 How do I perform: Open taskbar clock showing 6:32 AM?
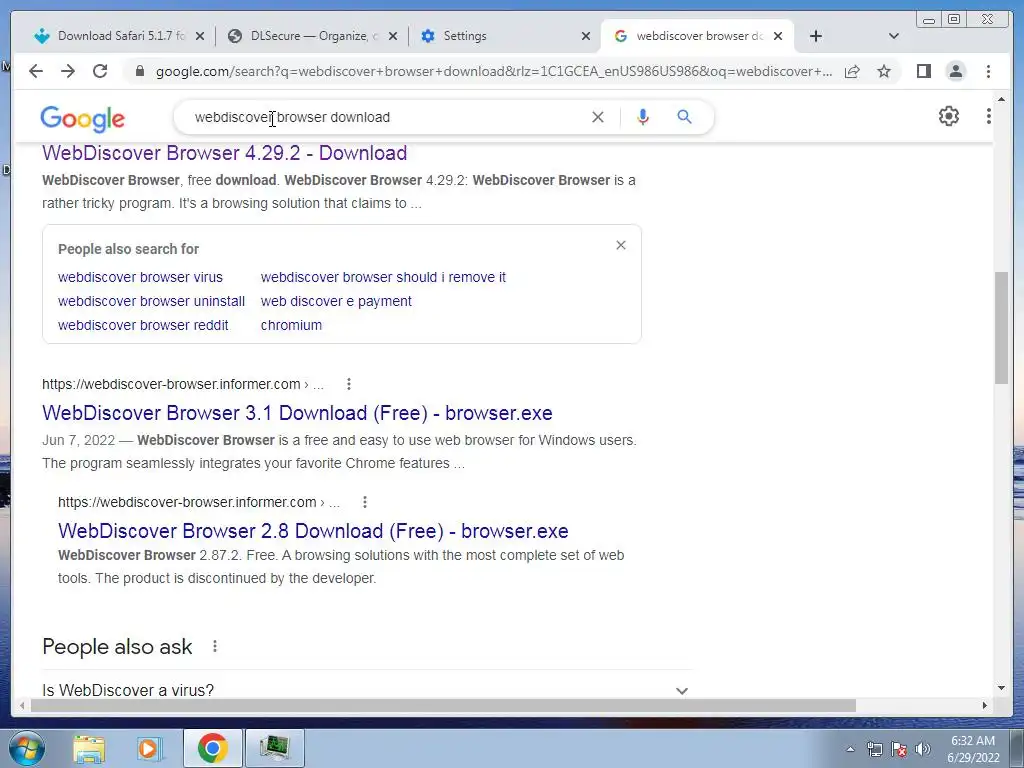click(x=973, y=749)
